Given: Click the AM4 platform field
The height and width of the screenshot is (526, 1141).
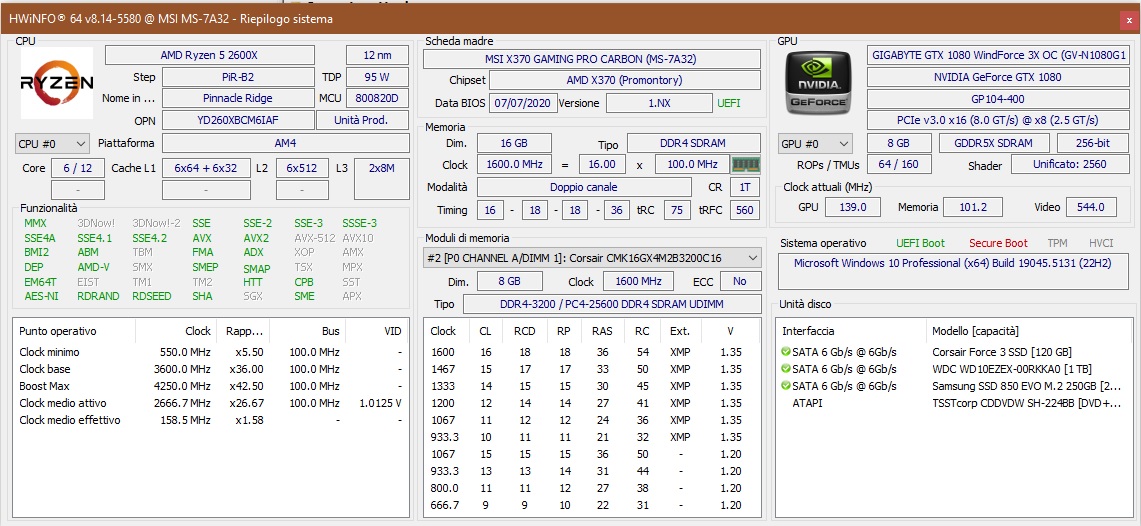Looking at the screenshot, I should (x=285, y=143).
